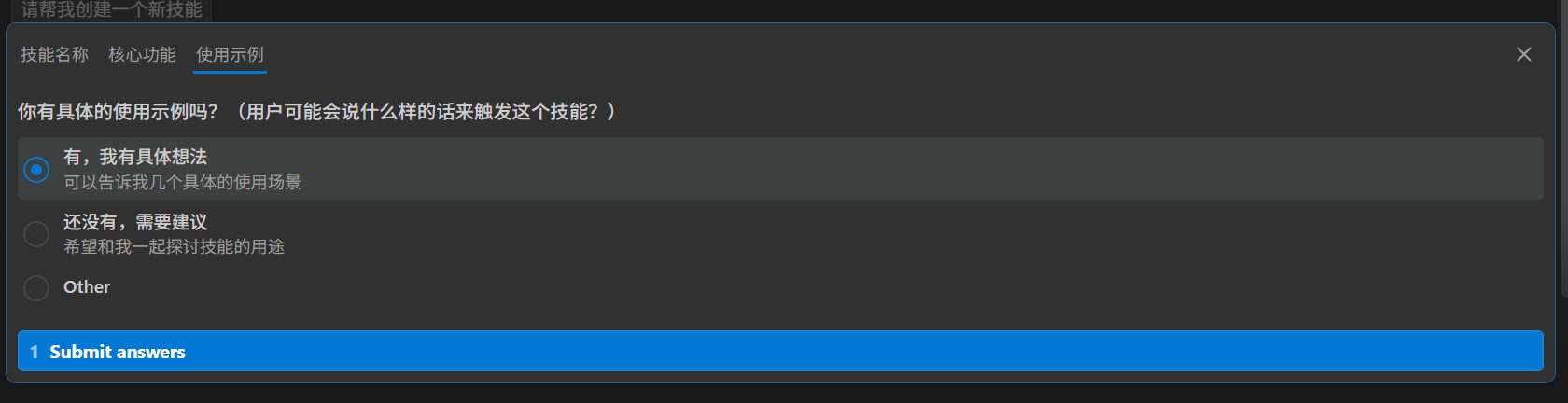Click the 有，我有具体想法 option title
Screen dimensions: 1568x403
[135, 157]
